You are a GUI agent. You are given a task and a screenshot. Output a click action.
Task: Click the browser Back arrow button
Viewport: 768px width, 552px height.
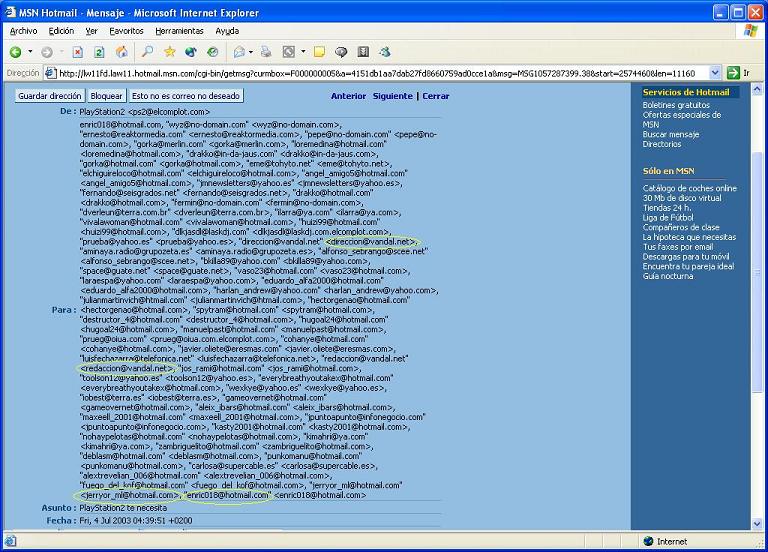15,52
